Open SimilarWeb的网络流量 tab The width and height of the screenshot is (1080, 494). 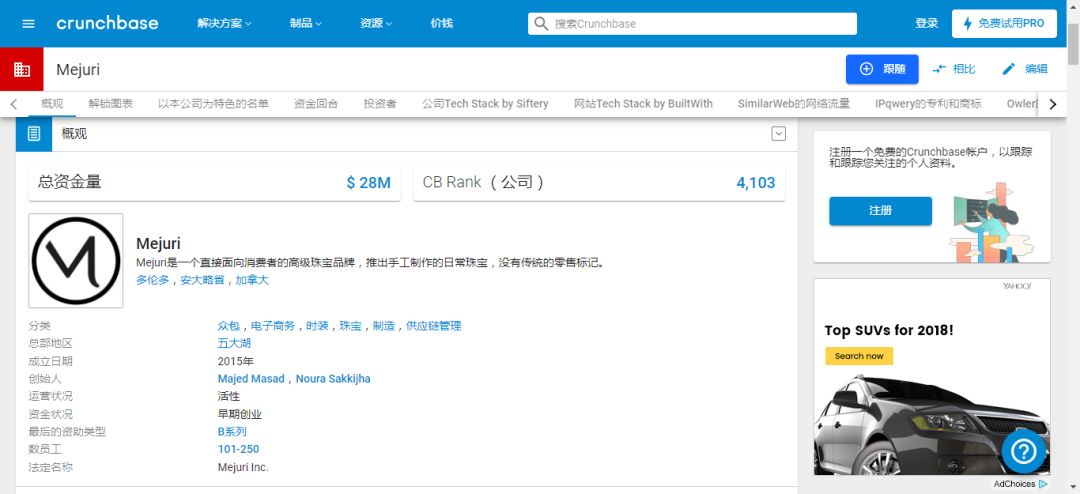794,104
